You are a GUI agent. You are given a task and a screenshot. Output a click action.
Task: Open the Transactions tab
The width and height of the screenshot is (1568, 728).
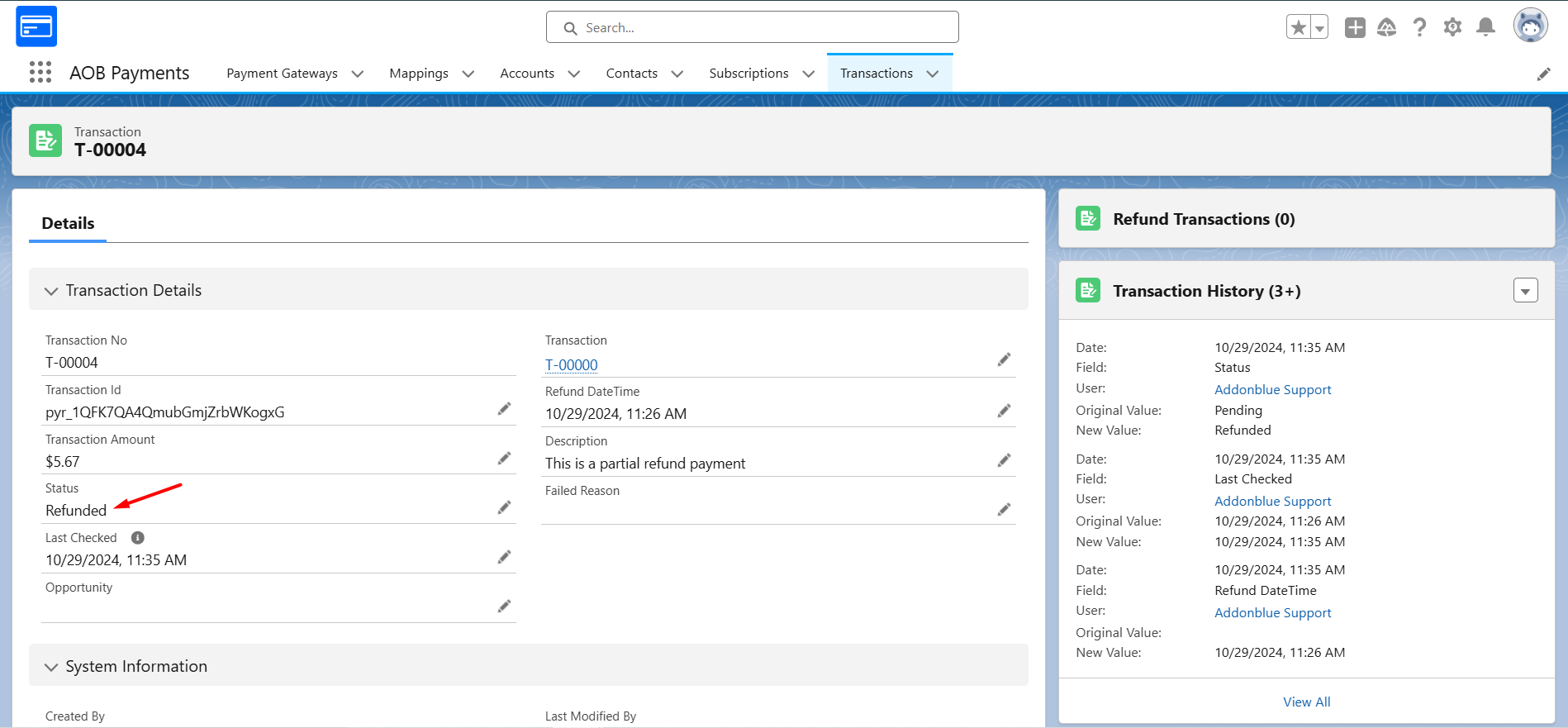pyautogui.click(x=877, y=74)
